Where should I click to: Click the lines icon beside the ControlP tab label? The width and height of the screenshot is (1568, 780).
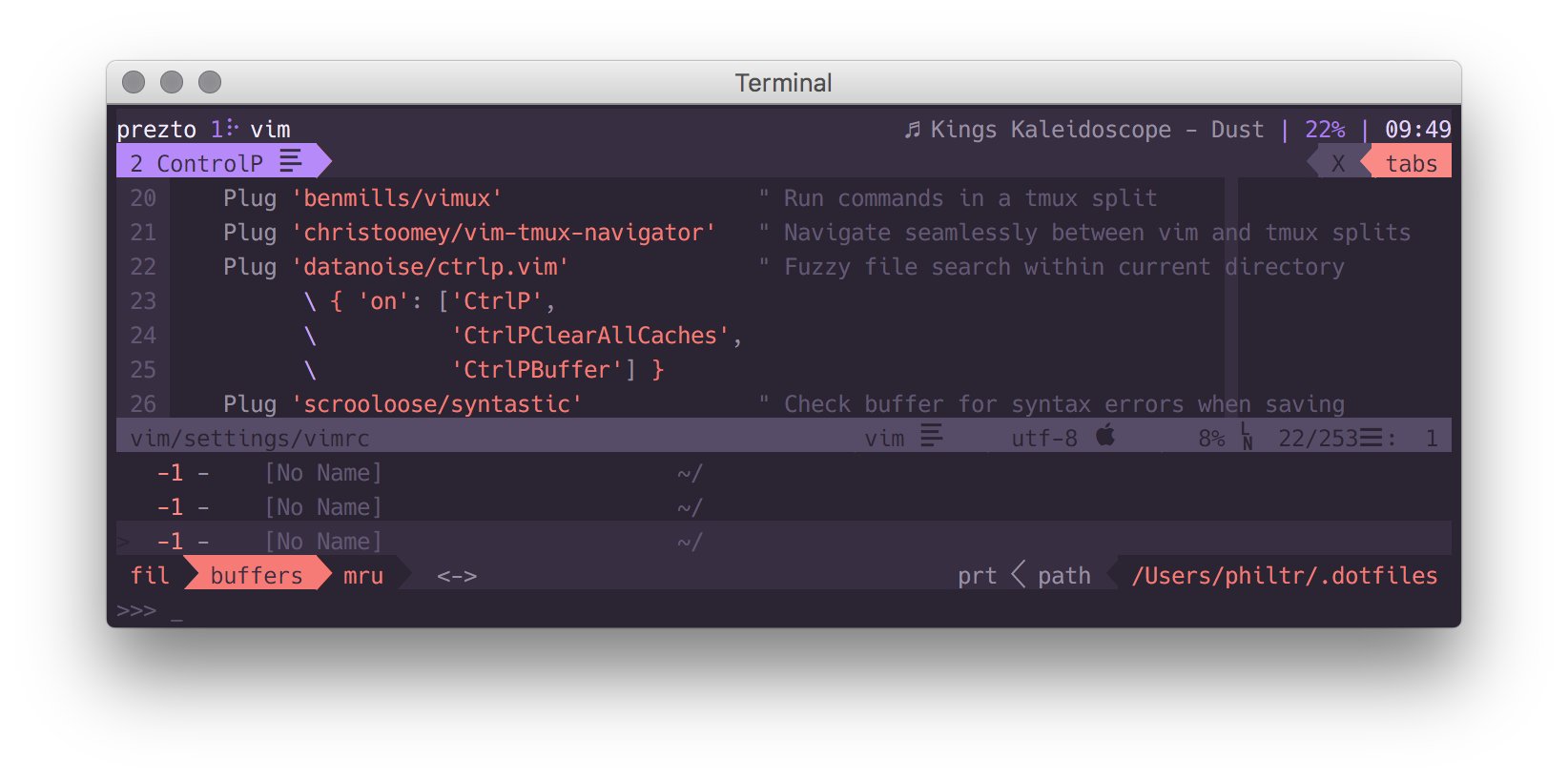pos(291,161)
